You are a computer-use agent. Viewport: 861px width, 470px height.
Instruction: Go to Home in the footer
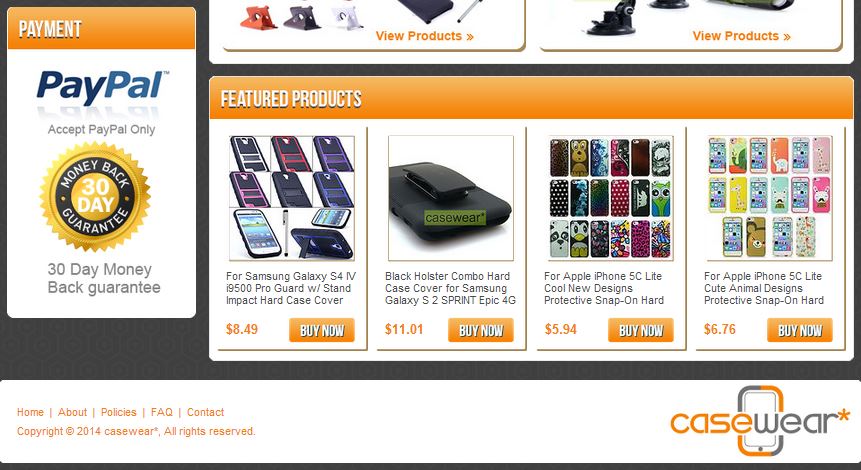(x=30, y=412)
